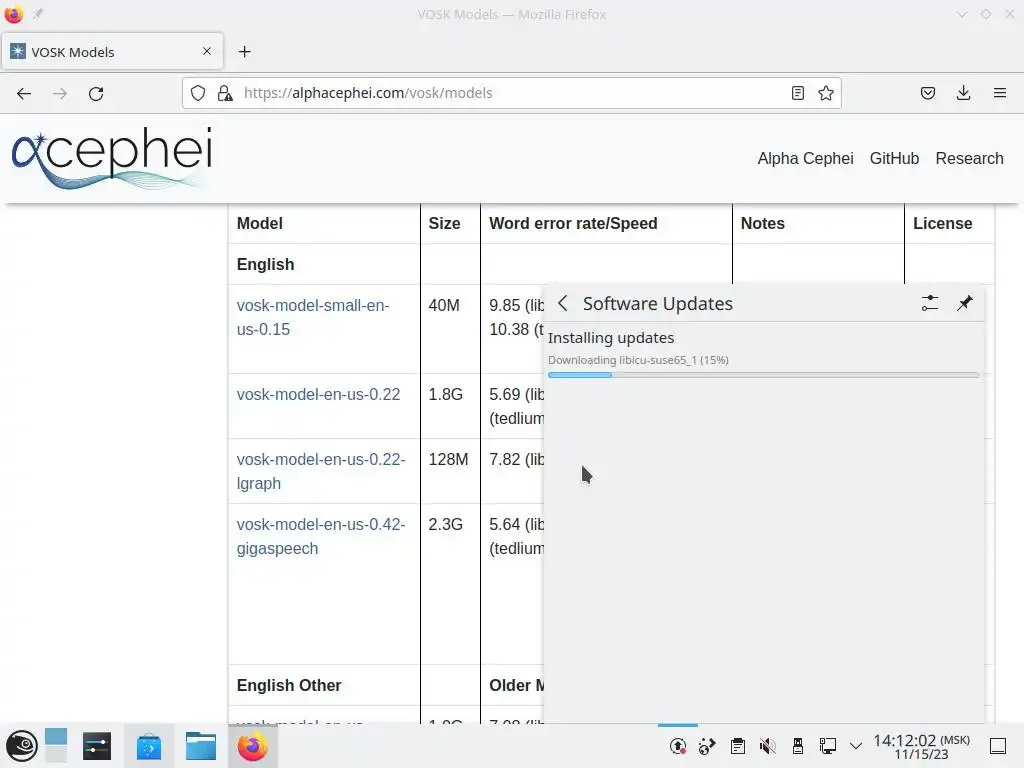Close the VOSK Models tab

pos(207,51)
